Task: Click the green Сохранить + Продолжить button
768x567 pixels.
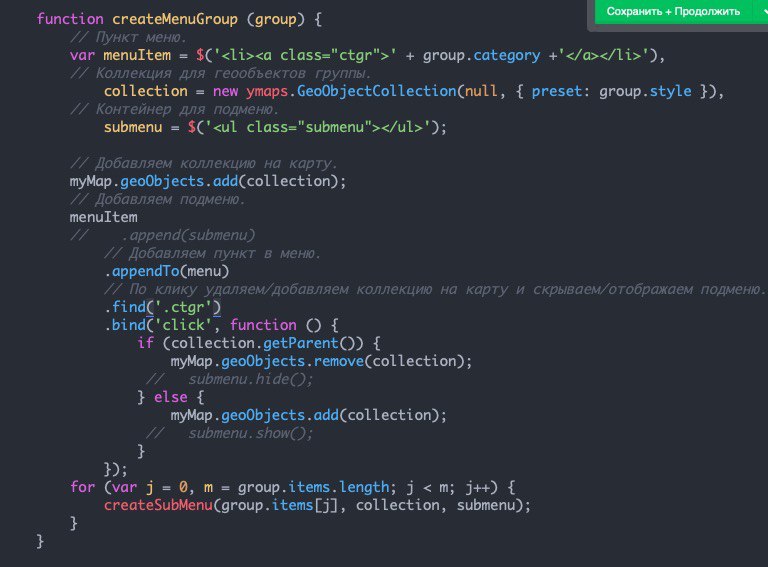Action: click(x=673, y=11)
